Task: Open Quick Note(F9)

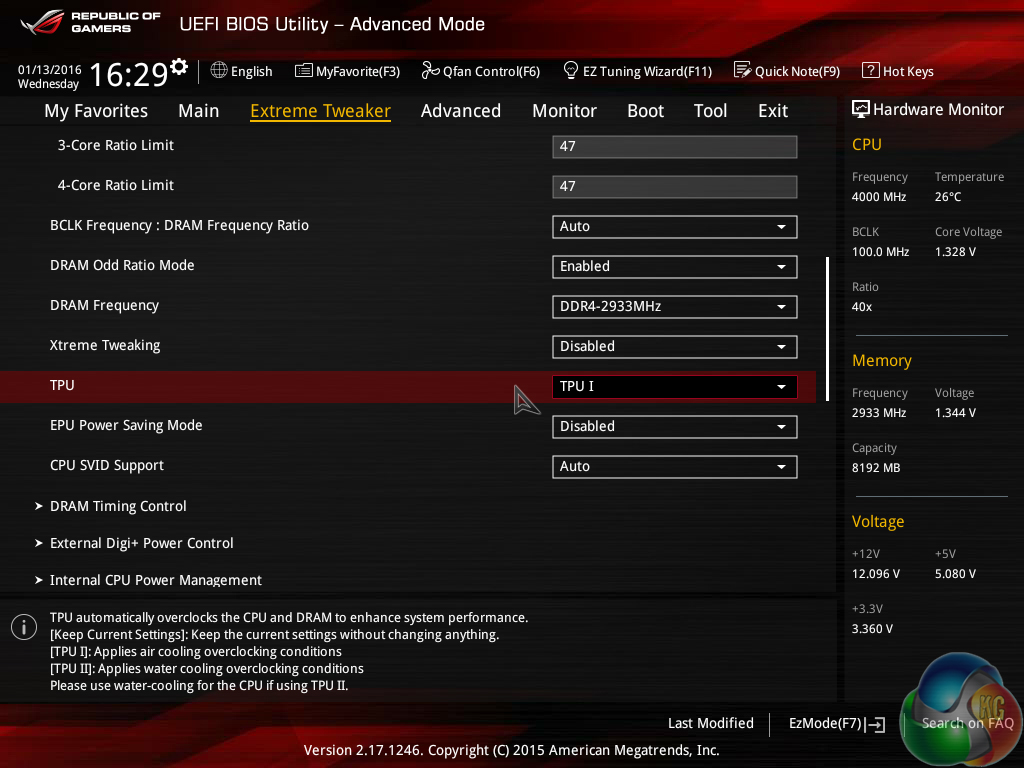Action: [787, 71]
